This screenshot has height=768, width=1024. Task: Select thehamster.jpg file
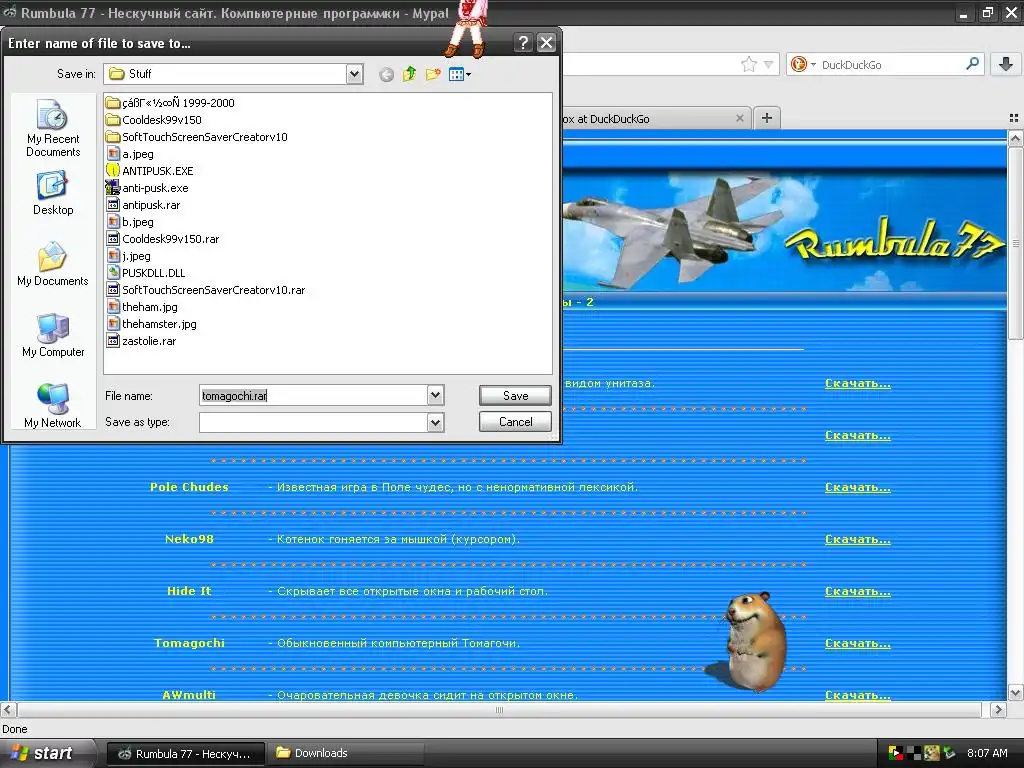[x=152, y=323]
